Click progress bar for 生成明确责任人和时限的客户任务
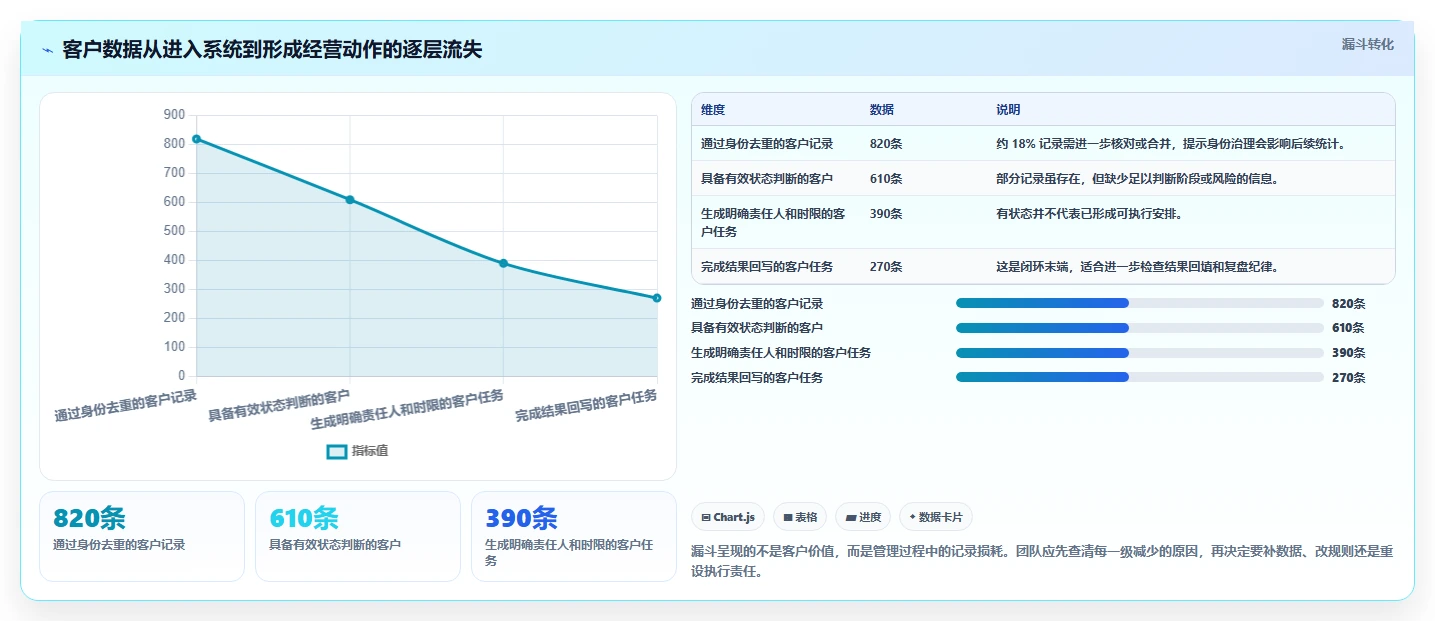 tap(1140, 353)
